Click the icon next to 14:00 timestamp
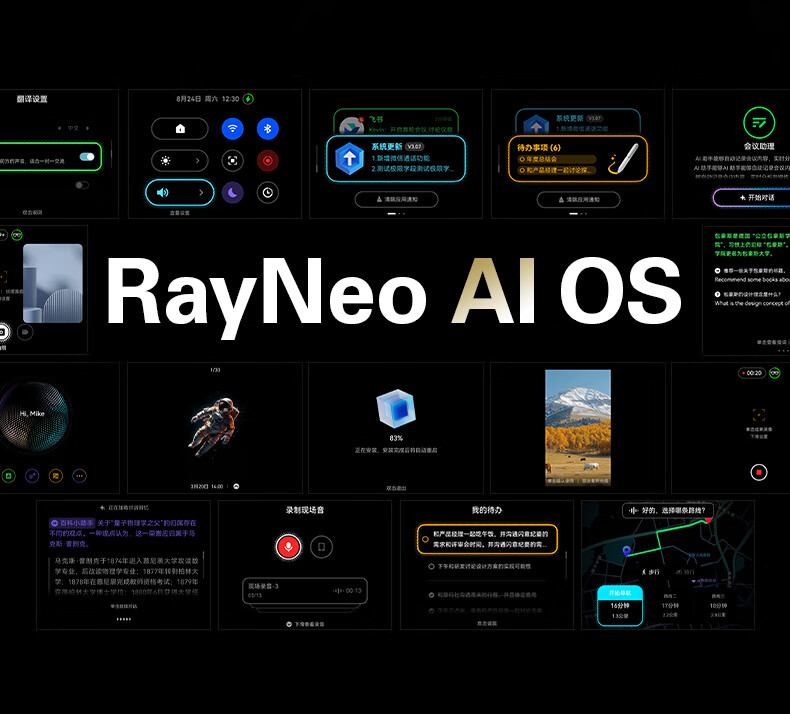Viewport: 790px width, 714px height. point(236,486)
